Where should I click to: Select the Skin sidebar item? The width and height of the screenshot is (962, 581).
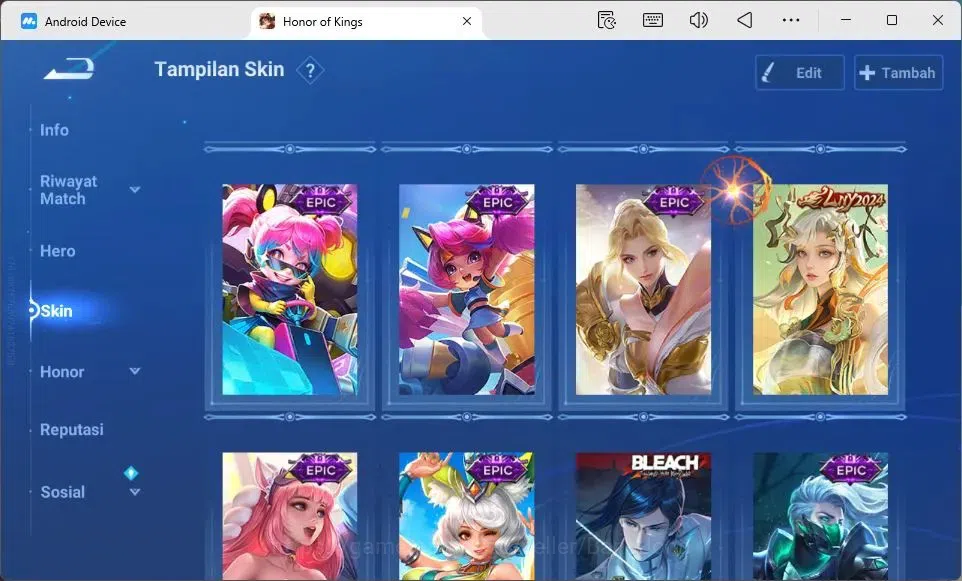point(56,311)
